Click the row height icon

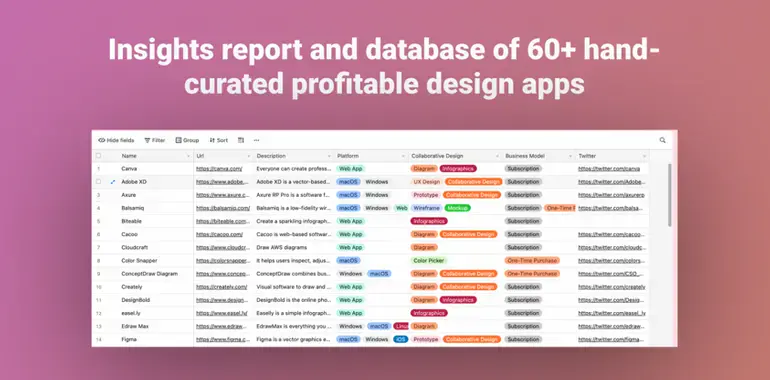tap(241, 140)
